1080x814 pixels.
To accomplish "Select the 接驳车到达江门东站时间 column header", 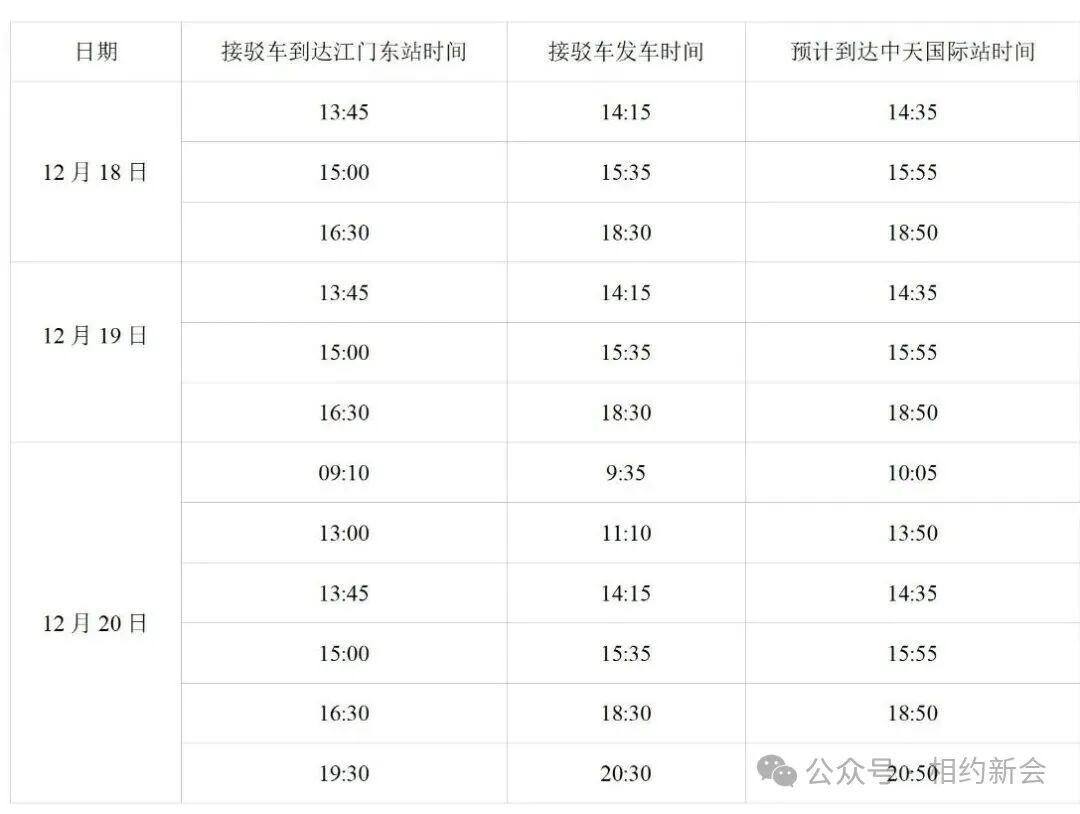I will click(x=344, y=52).
